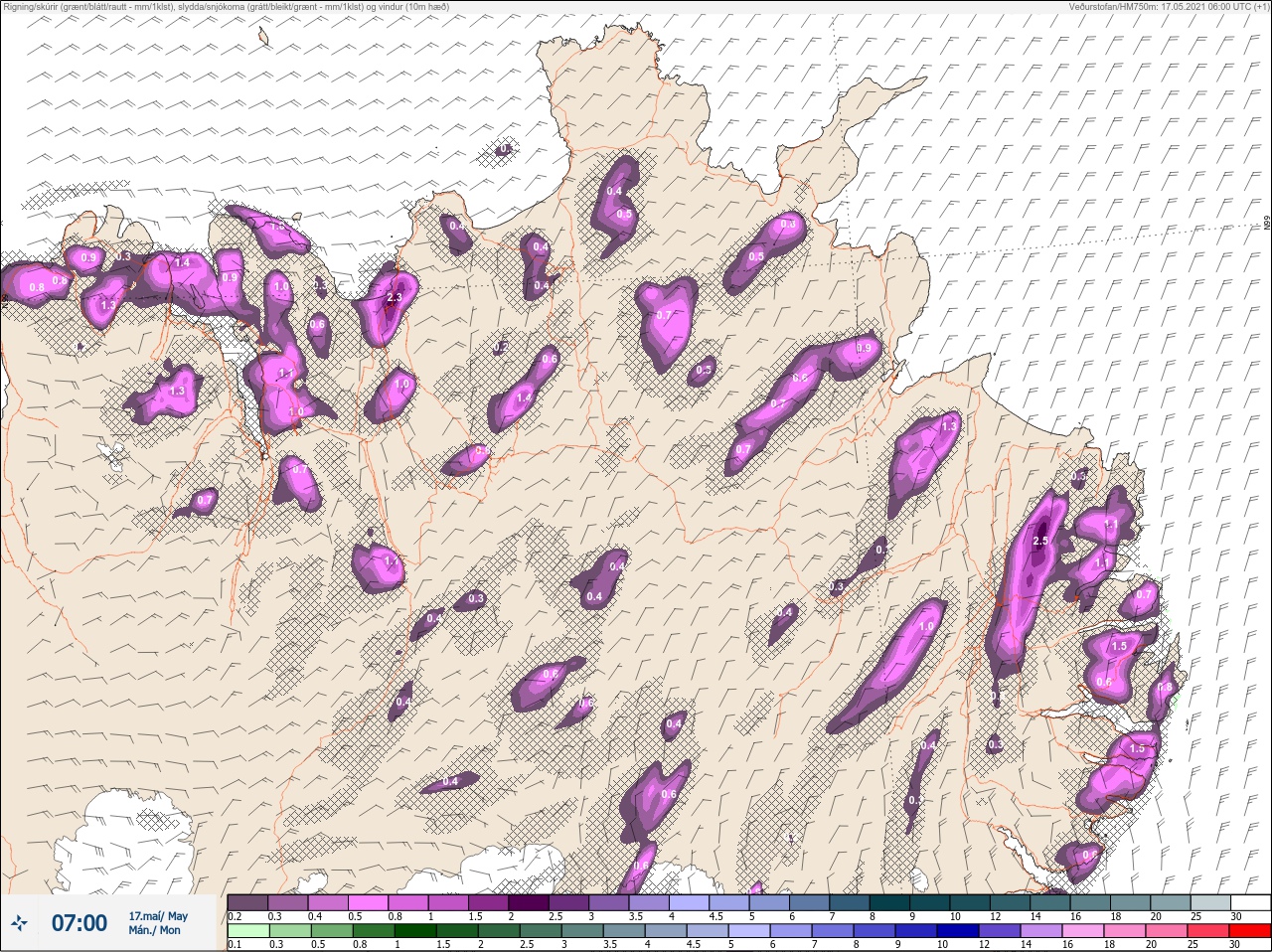
Task: Pick lower legend dark green swatch between 1 and 1.5
Action: tap(415, 931)
